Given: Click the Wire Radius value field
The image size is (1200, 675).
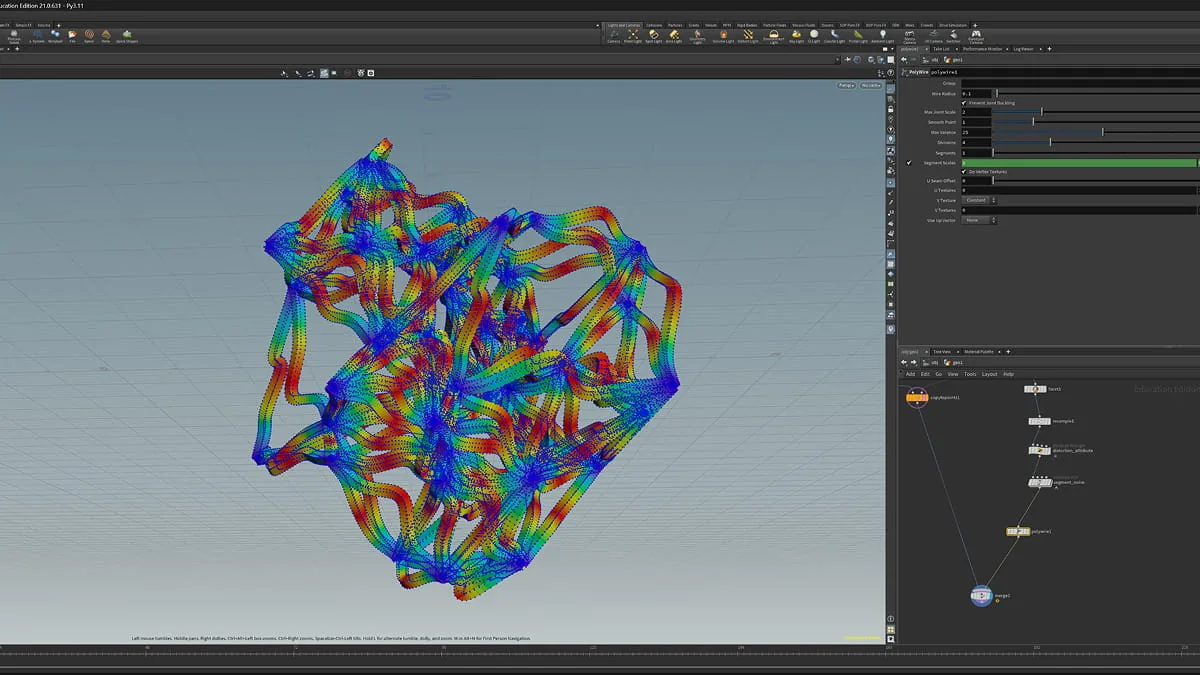Looking at the screenshot, I should tap(977, 93).
